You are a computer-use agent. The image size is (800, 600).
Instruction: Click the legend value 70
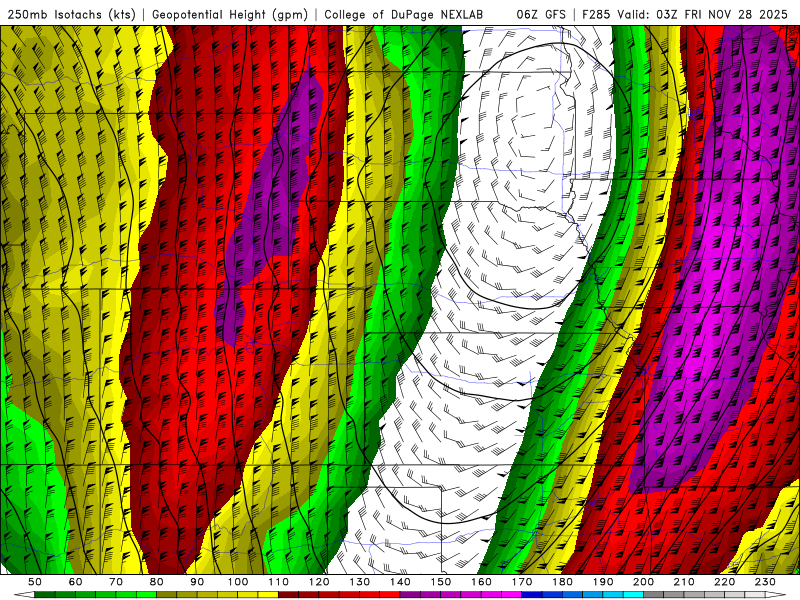tap(116, 582)
